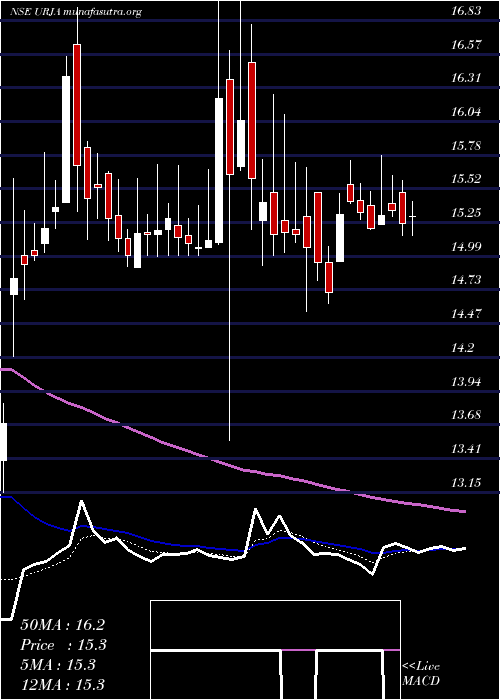
Task: Click the tall red candle reaching 16.57
Action: pos(77,105)
